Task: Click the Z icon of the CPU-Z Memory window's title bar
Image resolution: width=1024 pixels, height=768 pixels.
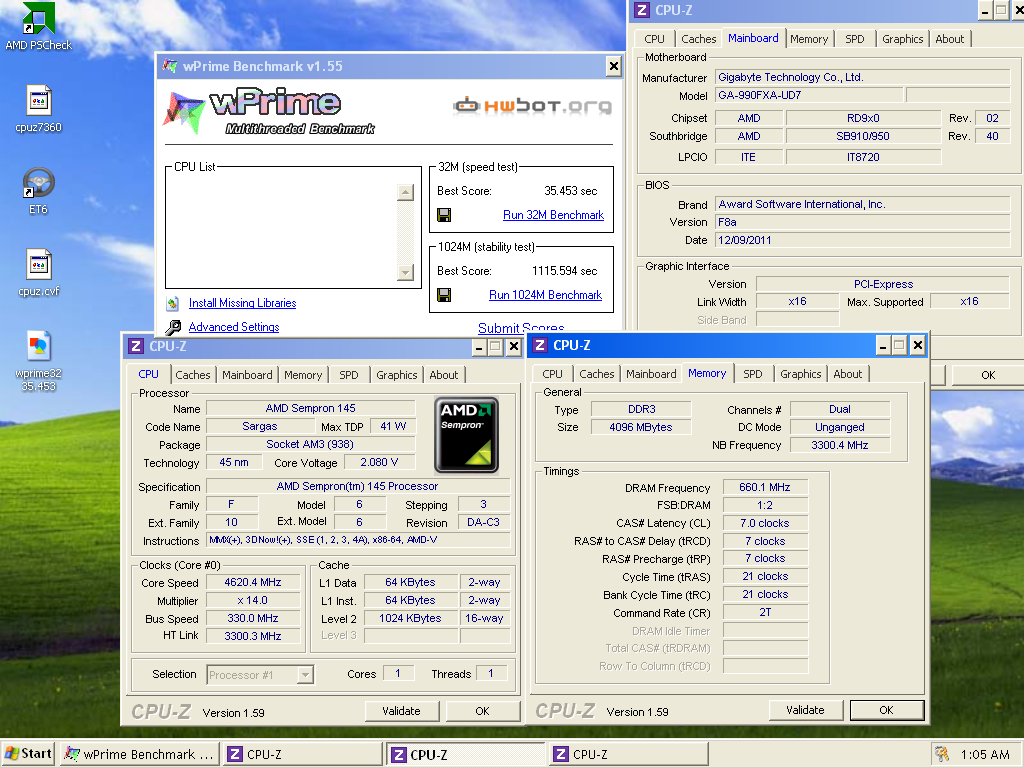Action: click(540, 345)
